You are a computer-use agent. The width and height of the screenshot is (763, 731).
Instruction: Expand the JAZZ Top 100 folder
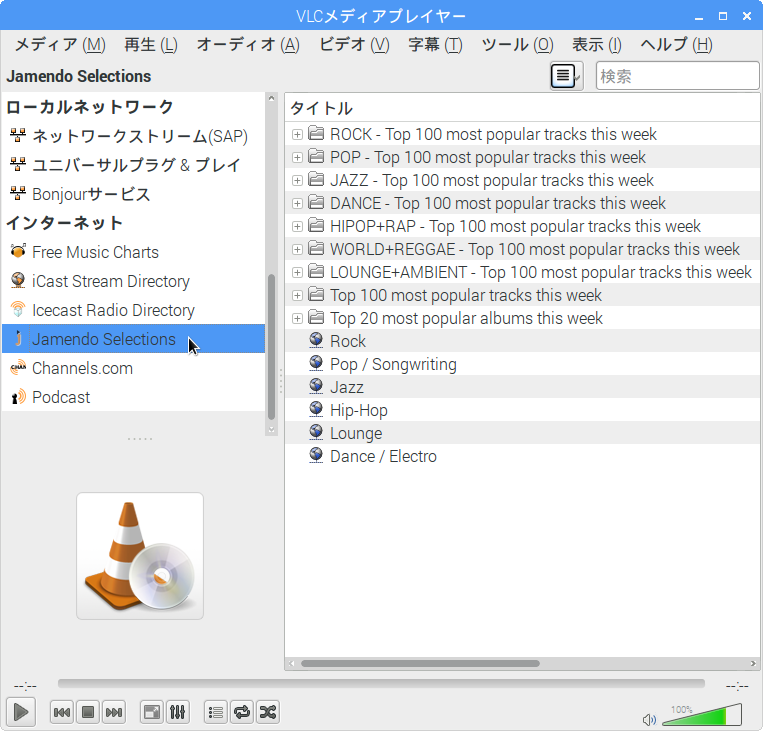pyautogui.click(x=297, y=180)
